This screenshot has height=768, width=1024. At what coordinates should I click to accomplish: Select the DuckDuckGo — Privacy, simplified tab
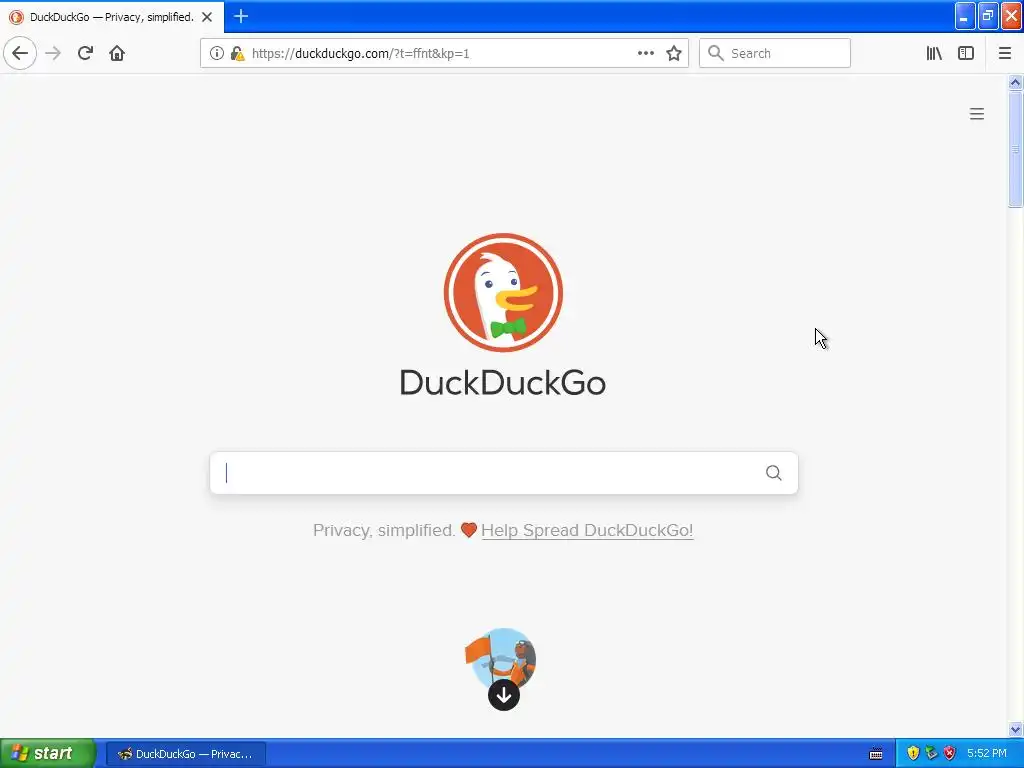pyautogui.click(x=112, y=17)
